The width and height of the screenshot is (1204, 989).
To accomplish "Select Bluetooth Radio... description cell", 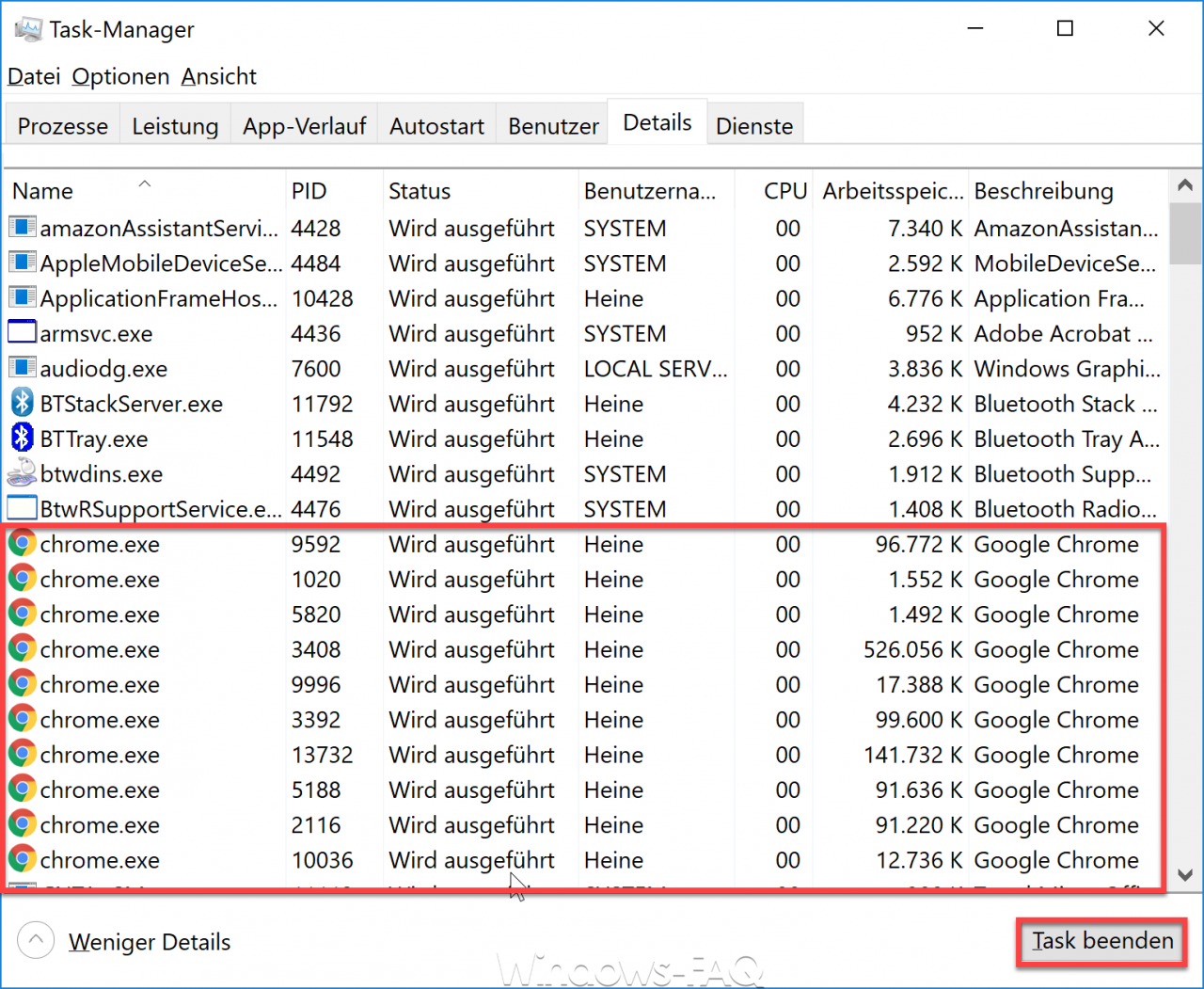I will coord(1066,509).
